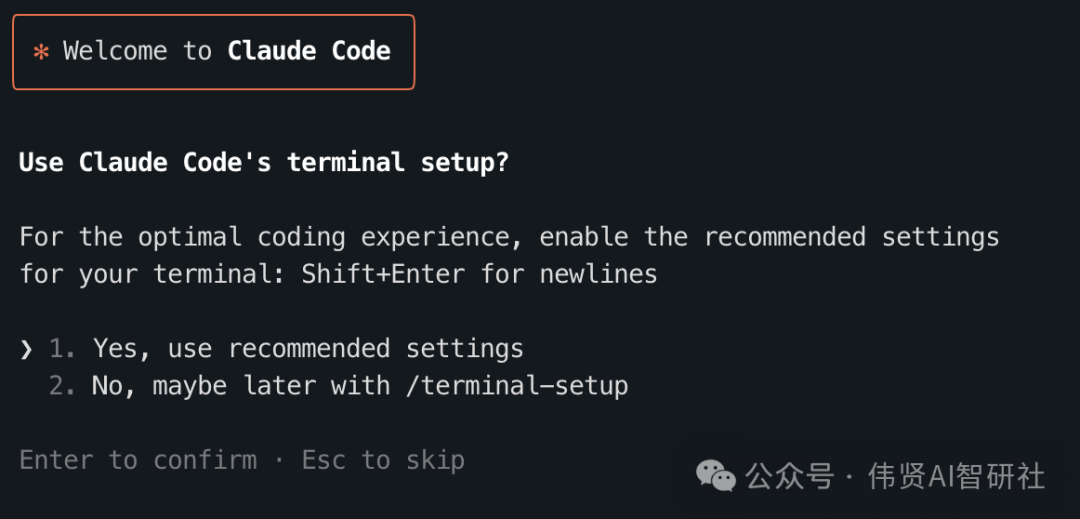Image resolution: width=1080 pixels, height=519 pixels.
Task: Click the WeChat logo in the watermark
Action: pyautogui.click(x=716, y=476)
